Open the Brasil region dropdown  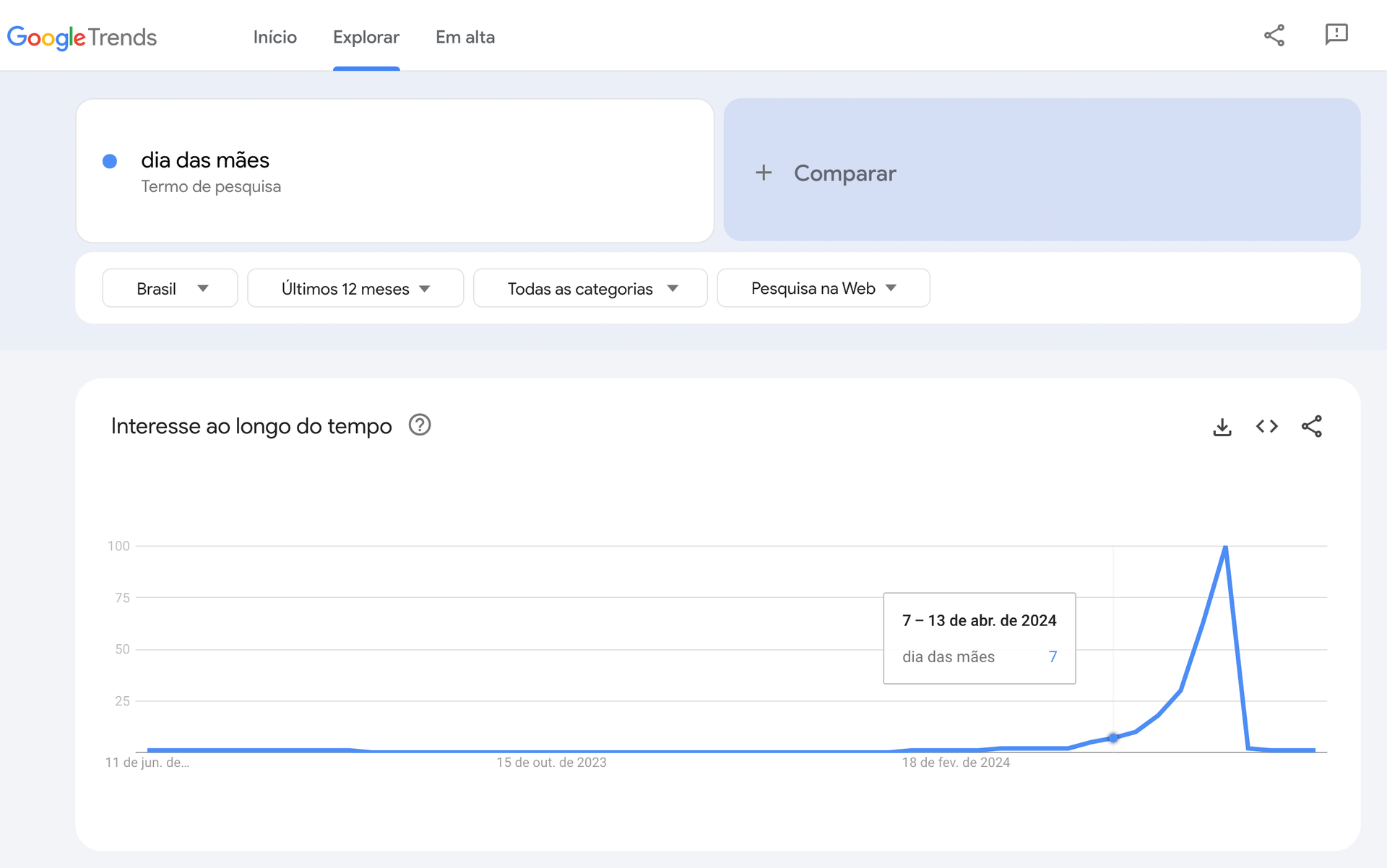point(170,287)
